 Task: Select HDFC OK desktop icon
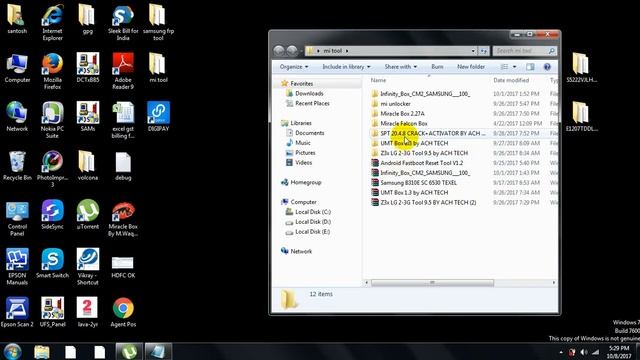(x=123, y=266)
